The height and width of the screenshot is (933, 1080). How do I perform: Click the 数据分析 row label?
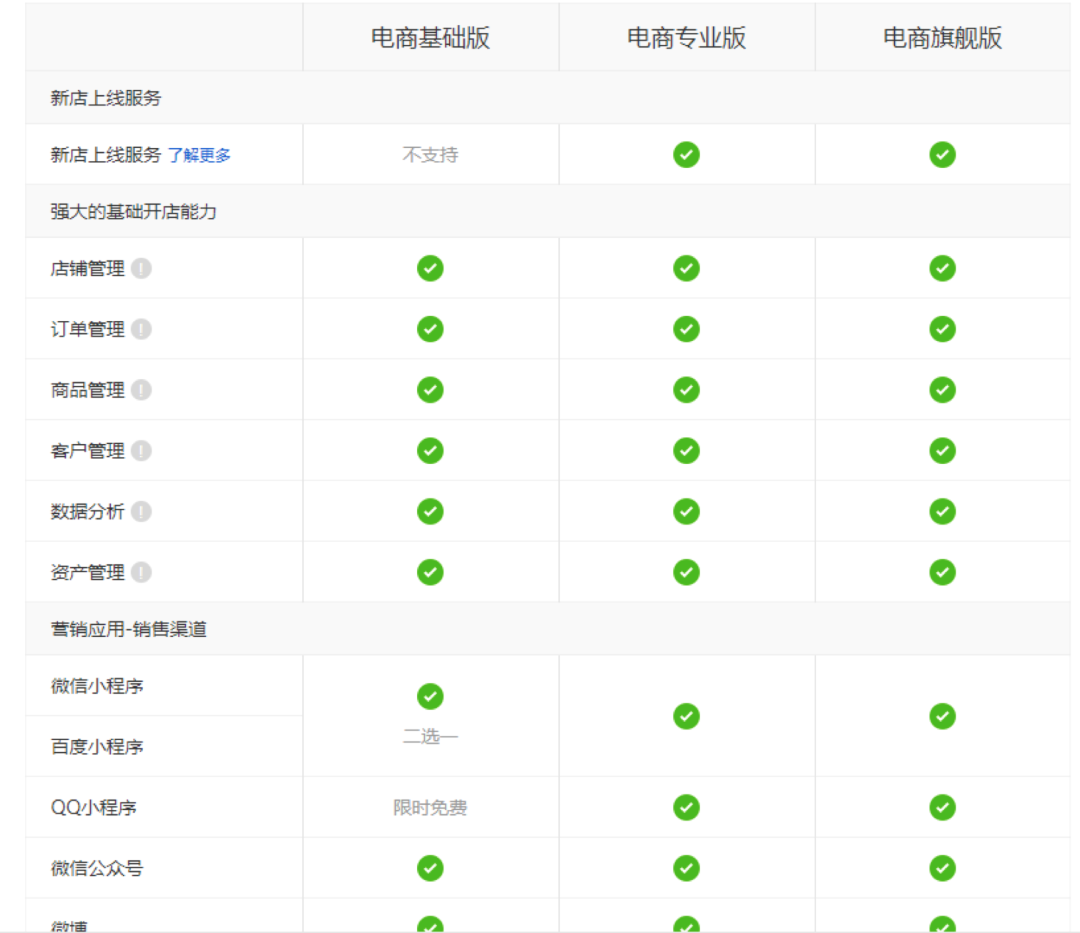pyautogui.click(x=87, y=512)
